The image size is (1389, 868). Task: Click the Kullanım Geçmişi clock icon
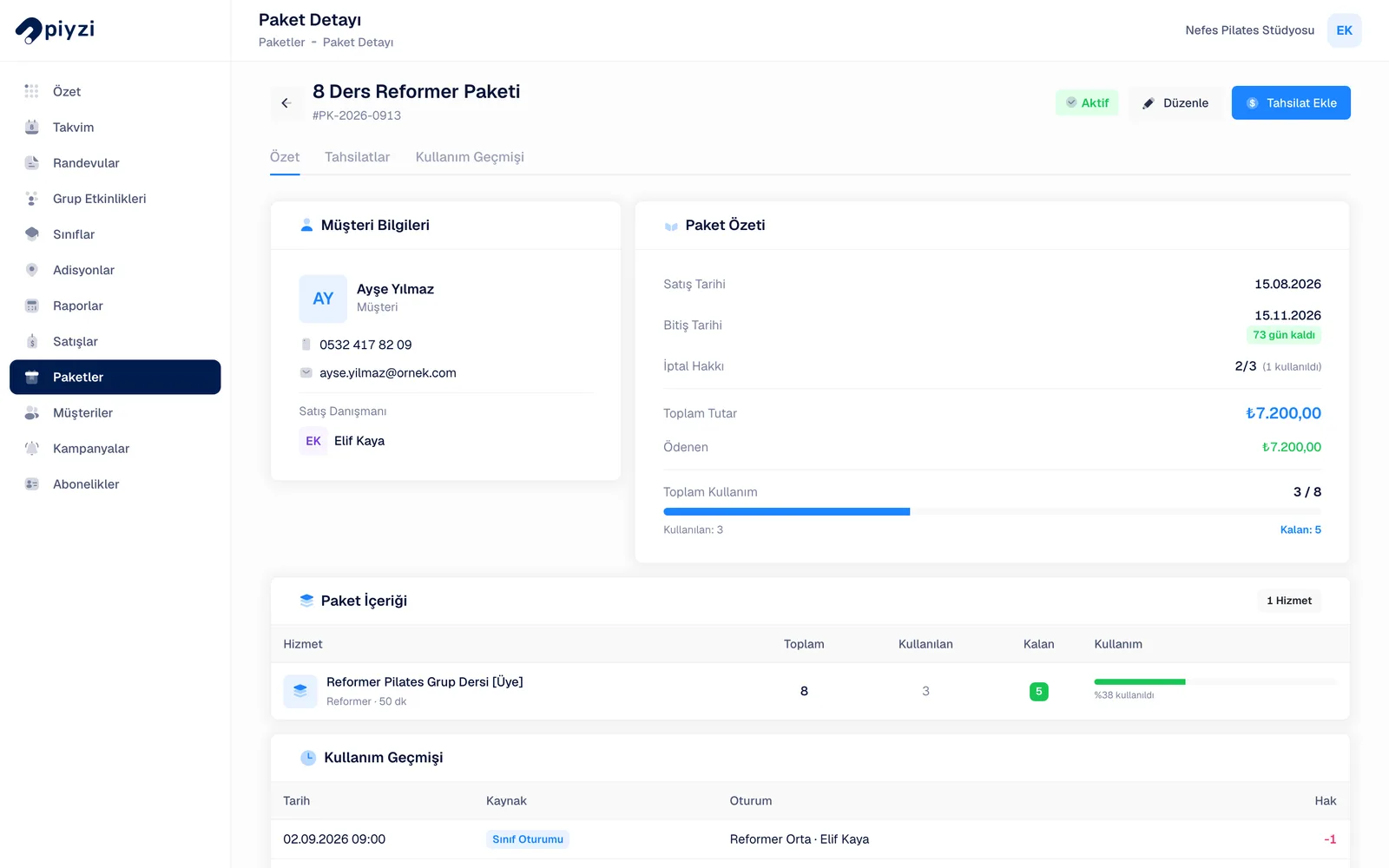point(308,758)
